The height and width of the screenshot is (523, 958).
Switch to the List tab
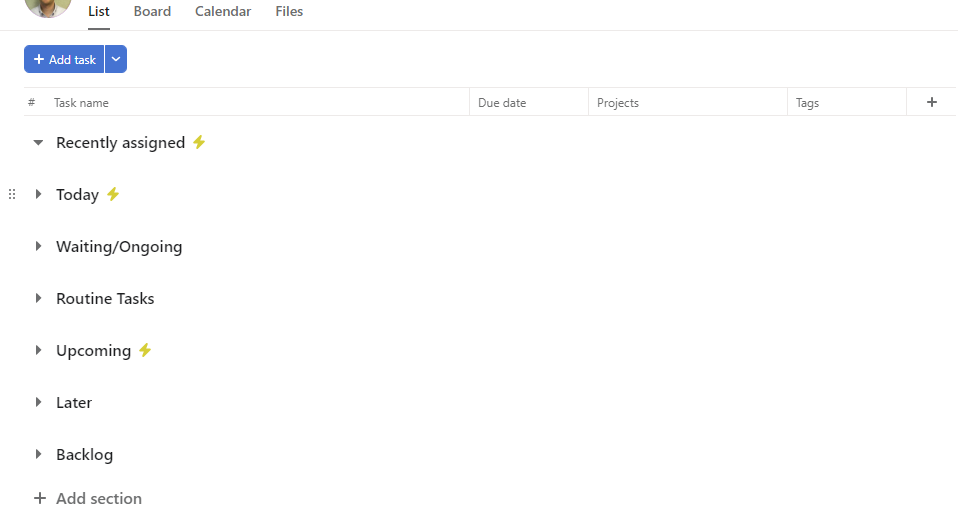tap(98, 12)
